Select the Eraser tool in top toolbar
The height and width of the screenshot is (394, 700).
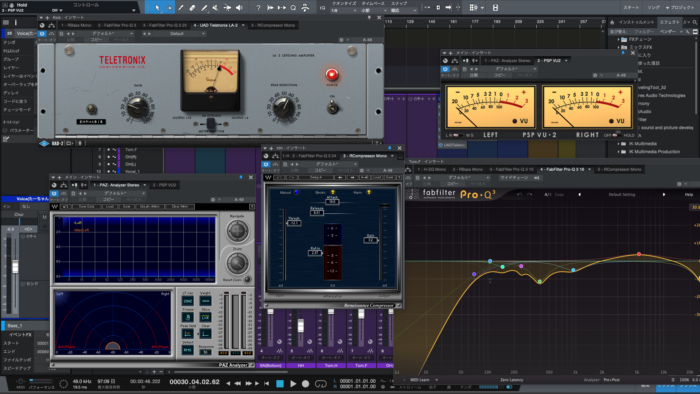(192, 8)
